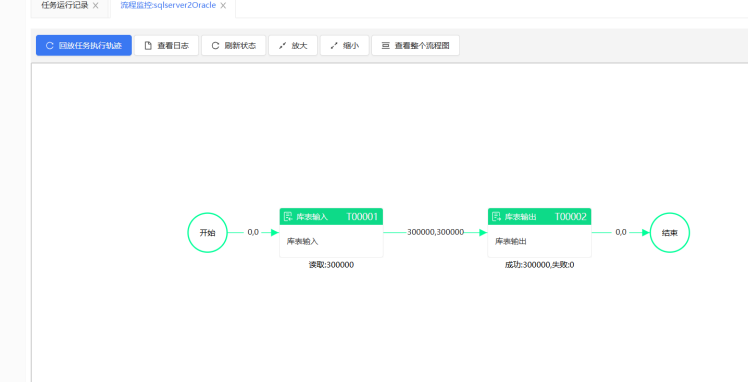This screenshot has width=748, height=383.
Task: Click the document icon beside 查看日志
Action: 148,46
